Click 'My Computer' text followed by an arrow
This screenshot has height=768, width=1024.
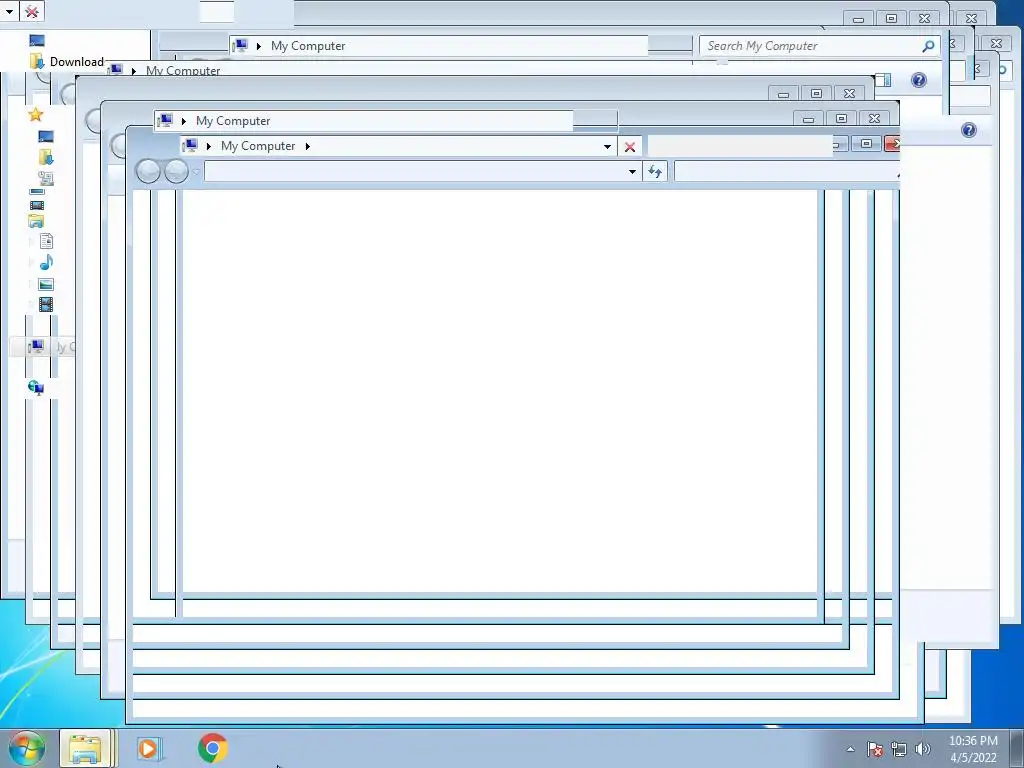(258, 146)
